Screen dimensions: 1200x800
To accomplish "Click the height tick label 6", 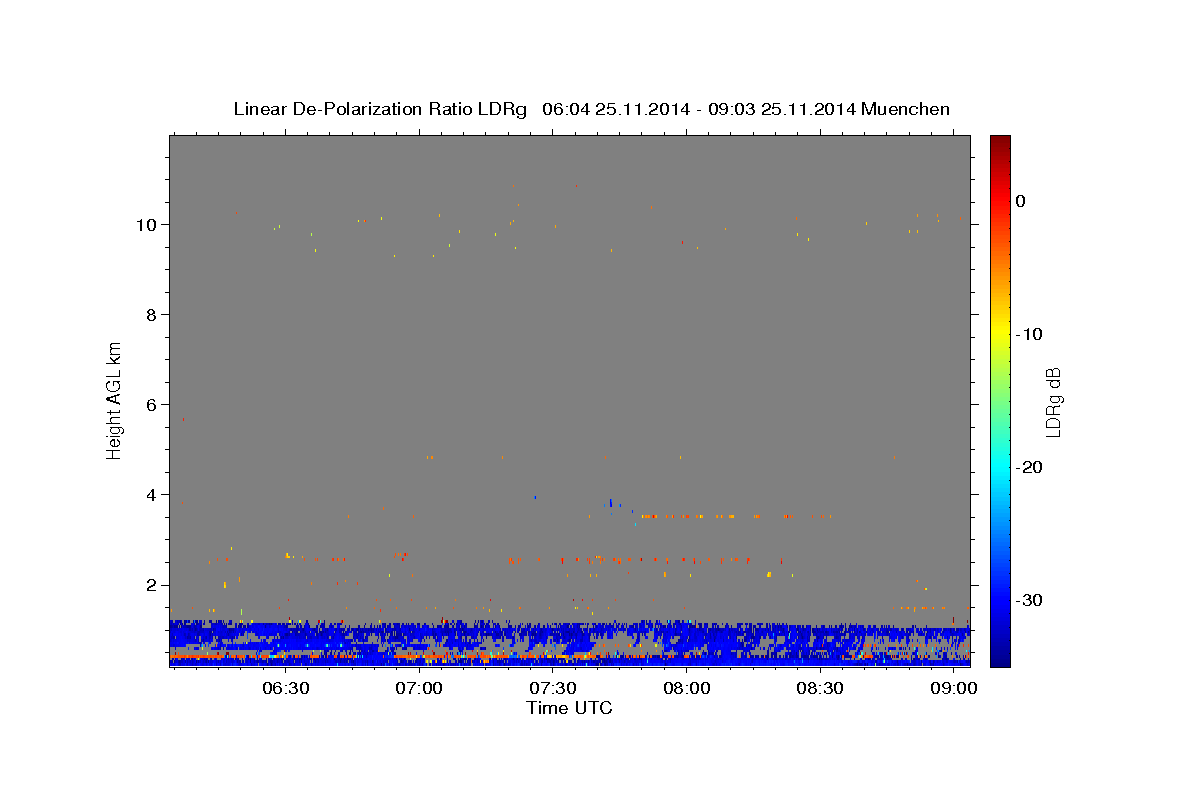I will tap(154, 405).
